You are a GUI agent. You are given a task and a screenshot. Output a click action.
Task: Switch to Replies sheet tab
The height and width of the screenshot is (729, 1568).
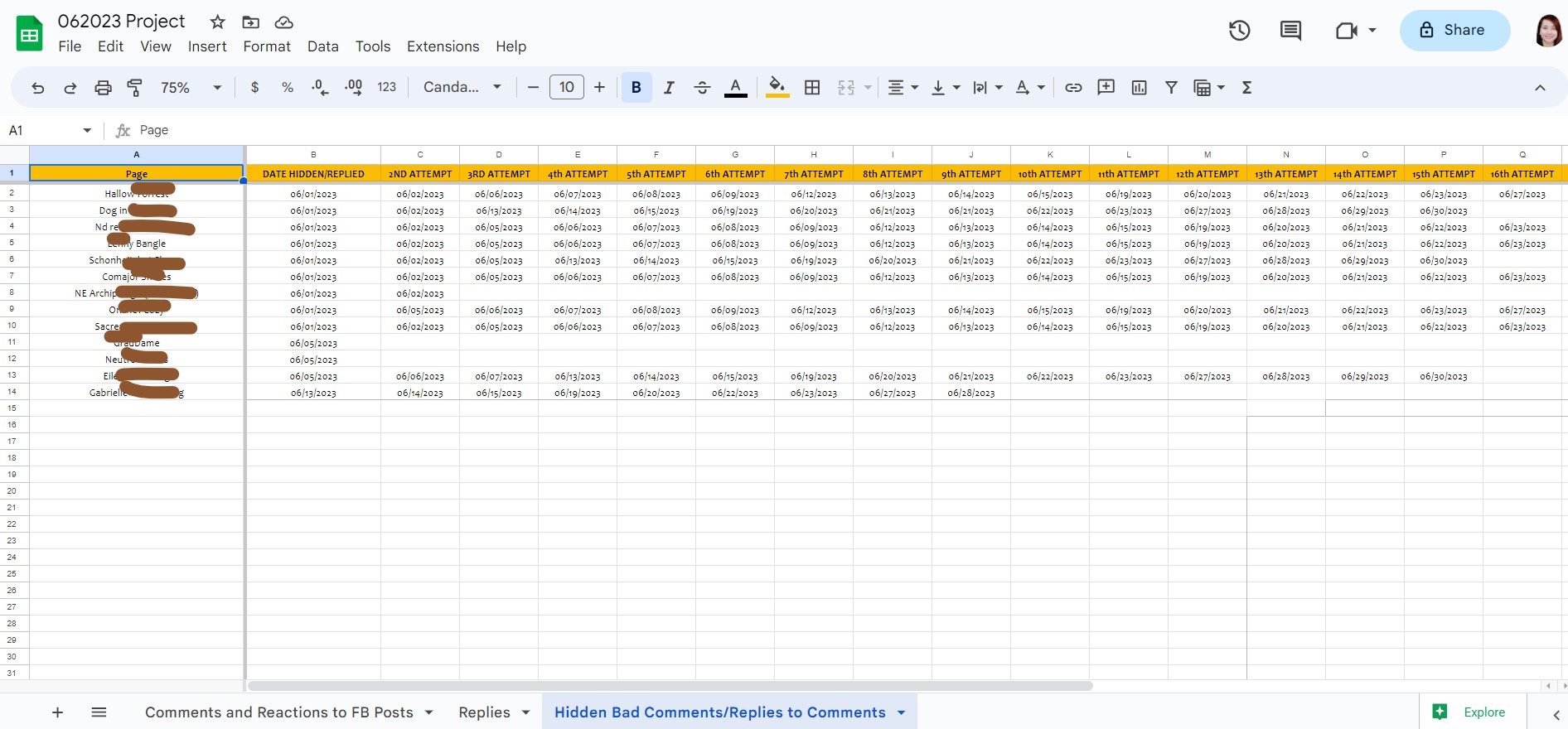(x=484, y=712)
